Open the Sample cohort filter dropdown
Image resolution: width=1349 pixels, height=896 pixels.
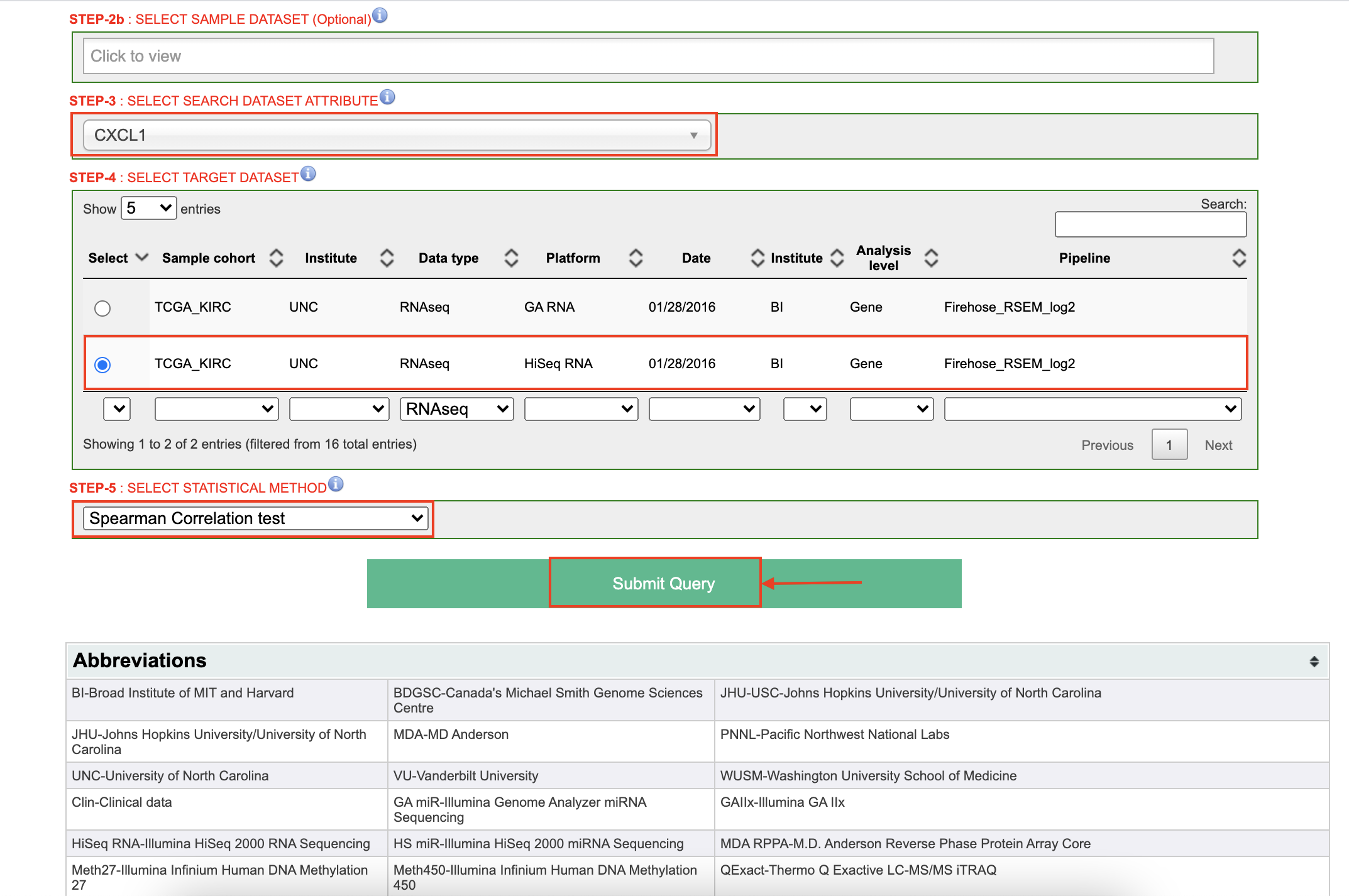click(x=217, y=409)
